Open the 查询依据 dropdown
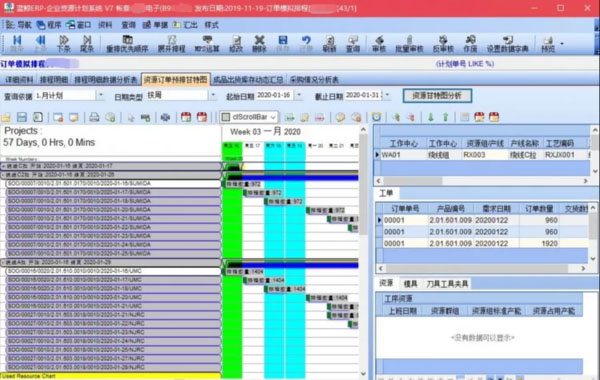Image resolution: width=600 pixels, height=380 pixels. (101, 95)
